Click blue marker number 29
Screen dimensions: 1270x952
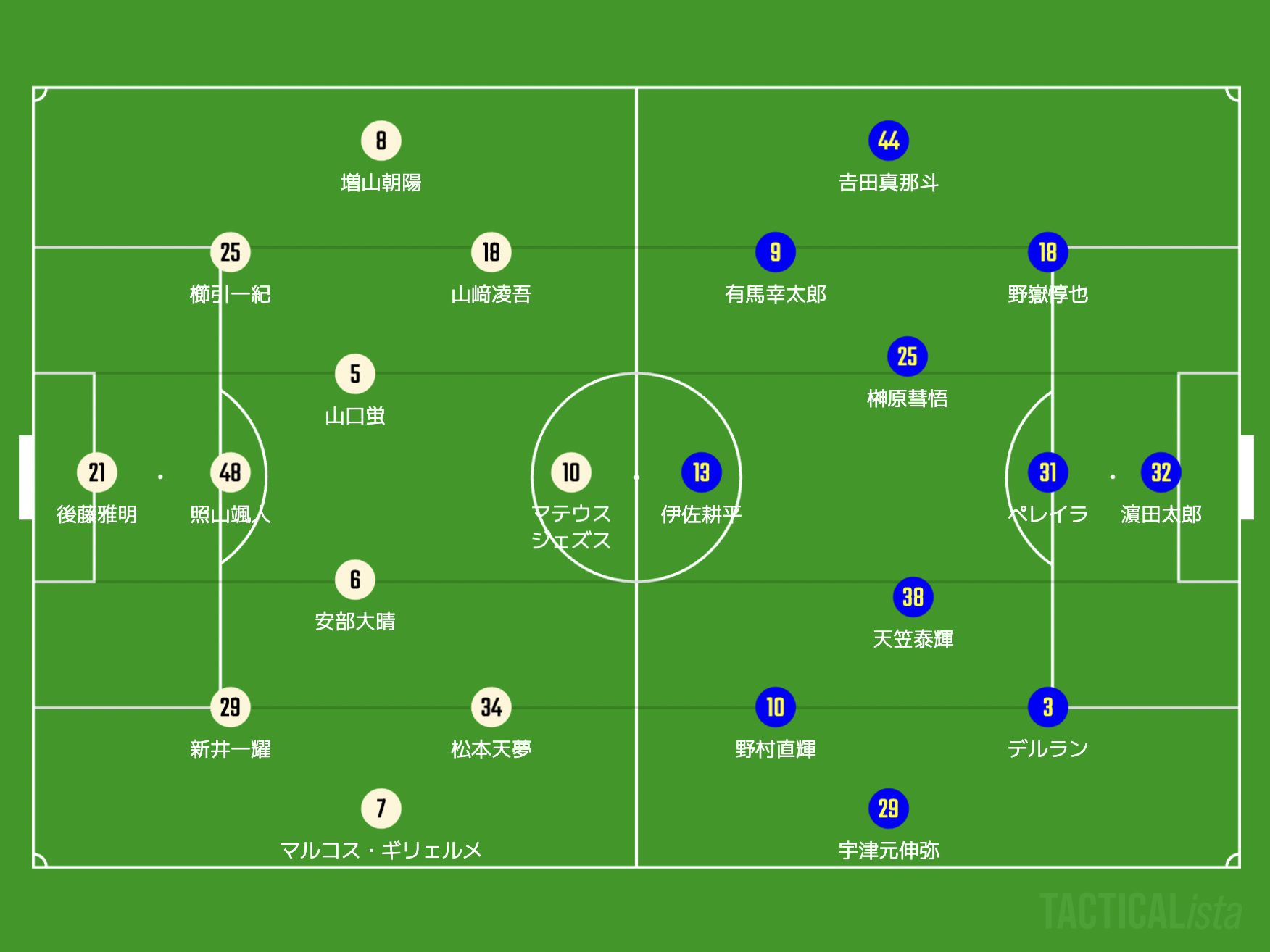[x=889, y=809]
